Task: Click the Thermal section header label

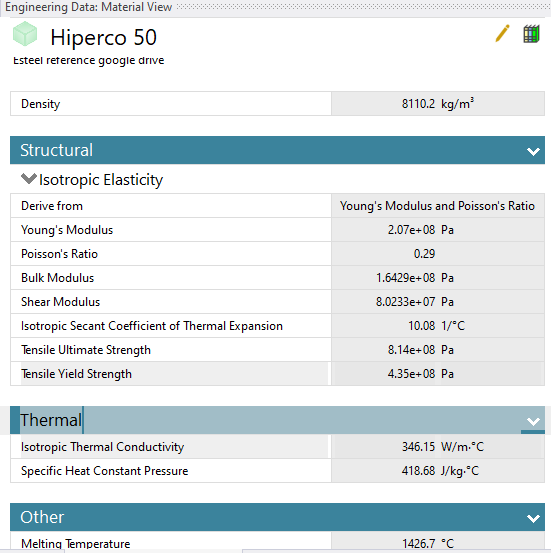Action: pos(51,420)
